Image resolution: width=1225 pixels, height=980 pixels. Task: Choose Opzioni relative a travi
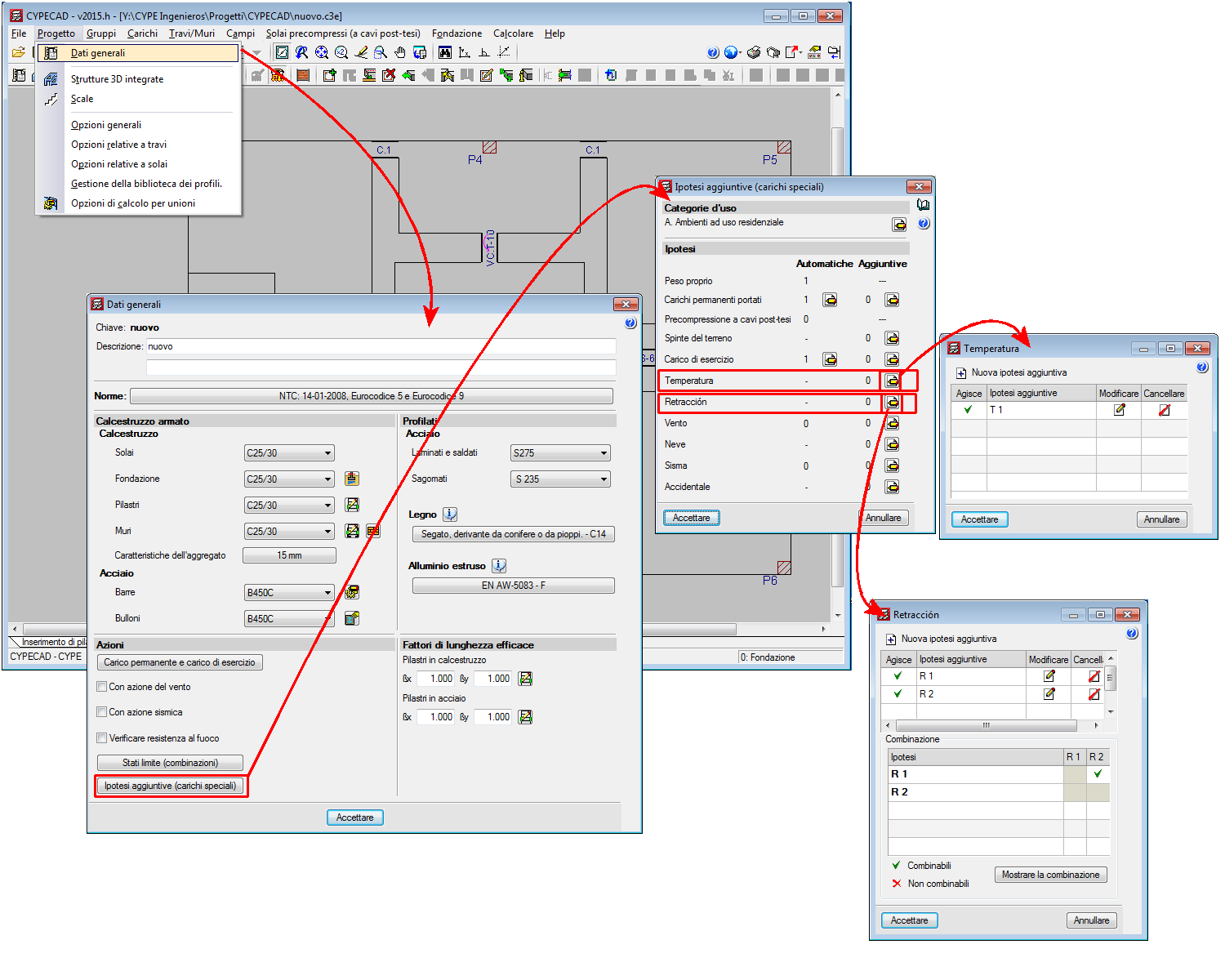(118, 145)
